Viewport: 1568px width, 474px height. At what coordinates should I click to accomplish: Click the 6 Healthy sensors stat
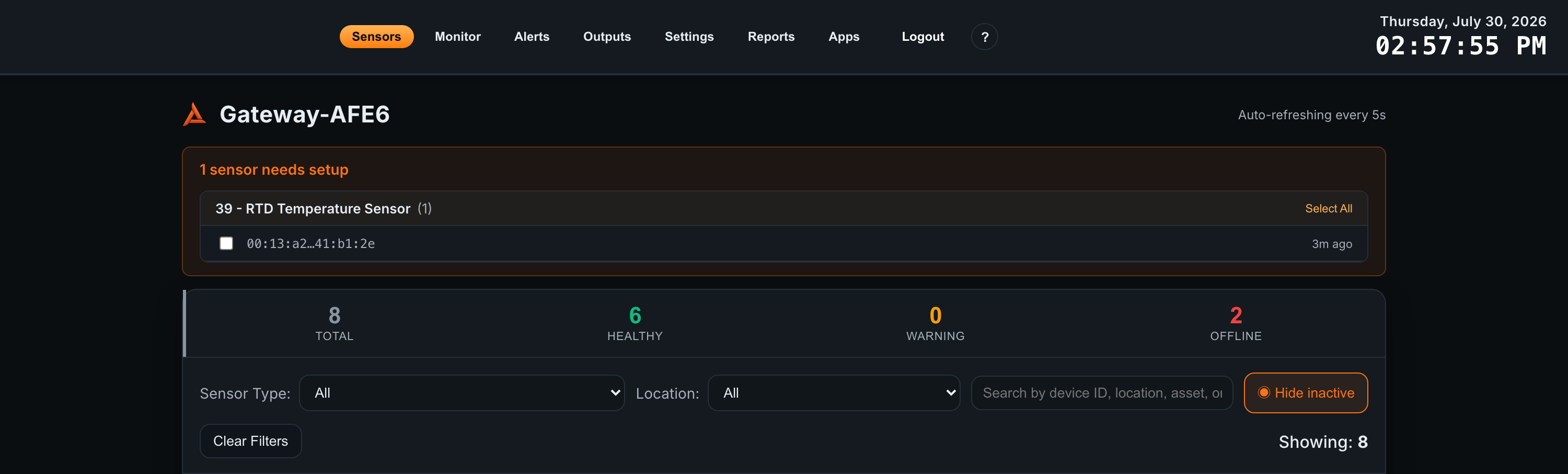[635, 323]
